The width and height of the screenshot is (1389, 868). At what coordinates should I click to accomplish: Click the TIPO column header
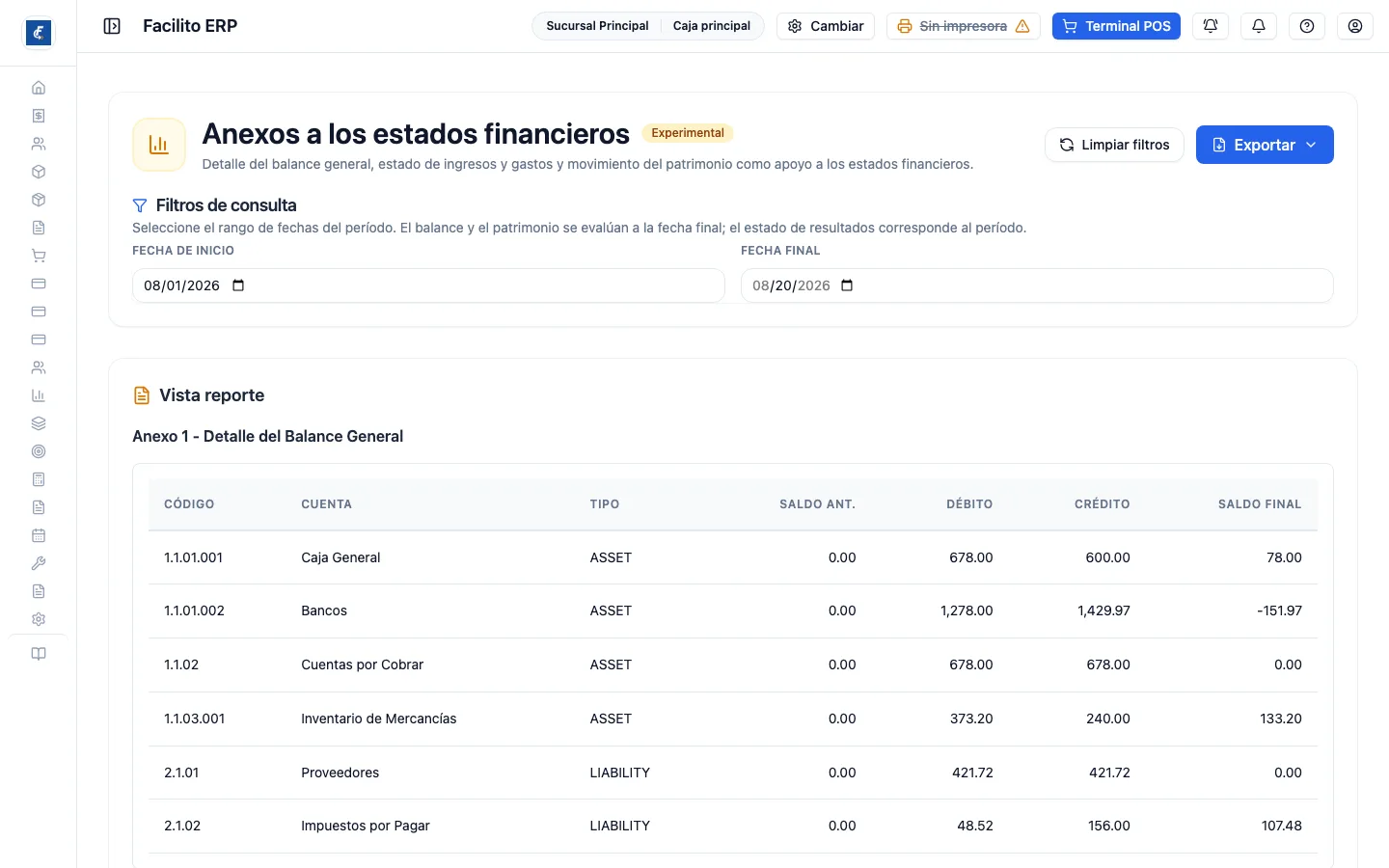[605, 504]
